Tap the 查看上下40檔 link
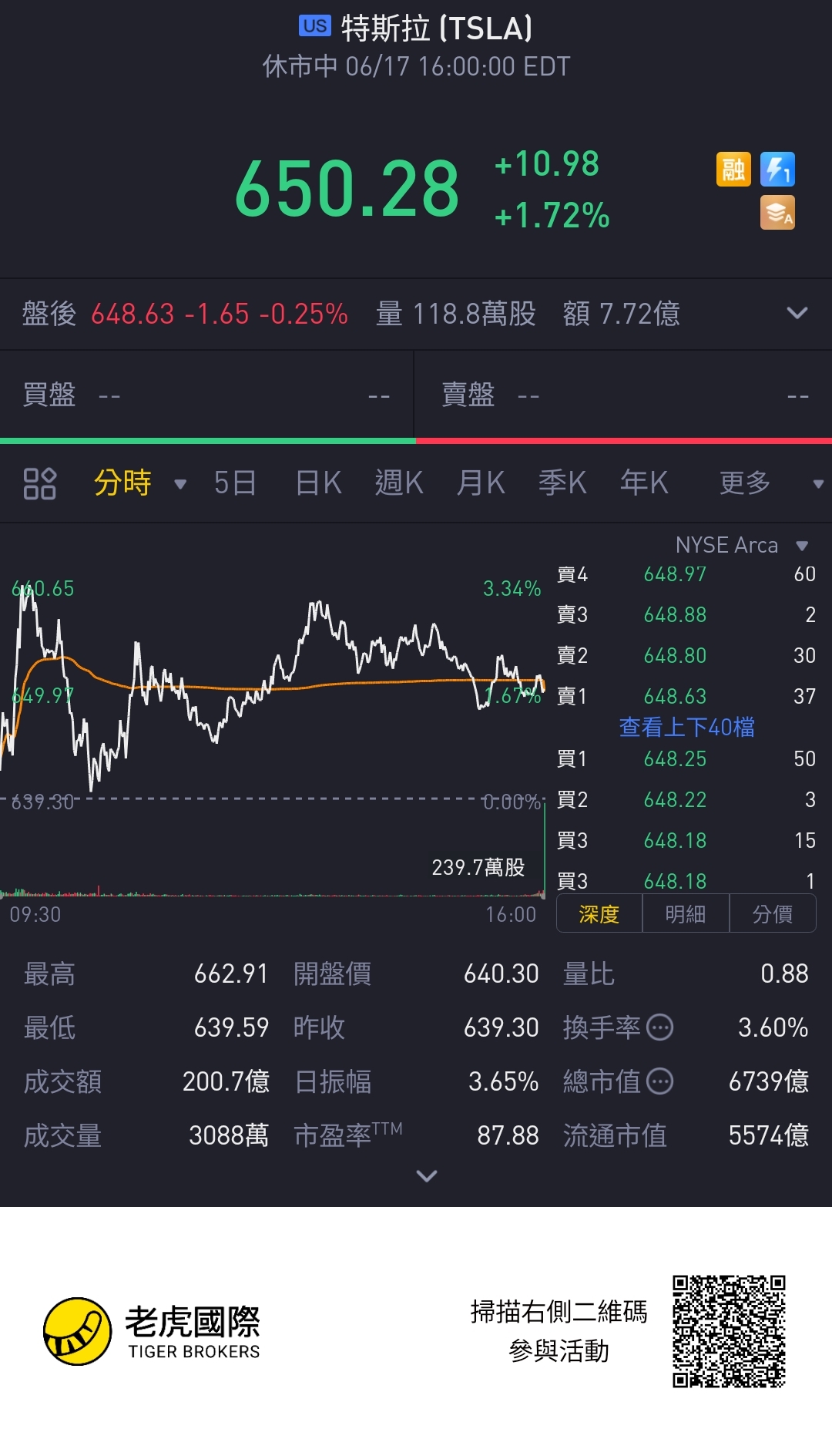This screenshot has height=1456, width=832. [687, 727]
